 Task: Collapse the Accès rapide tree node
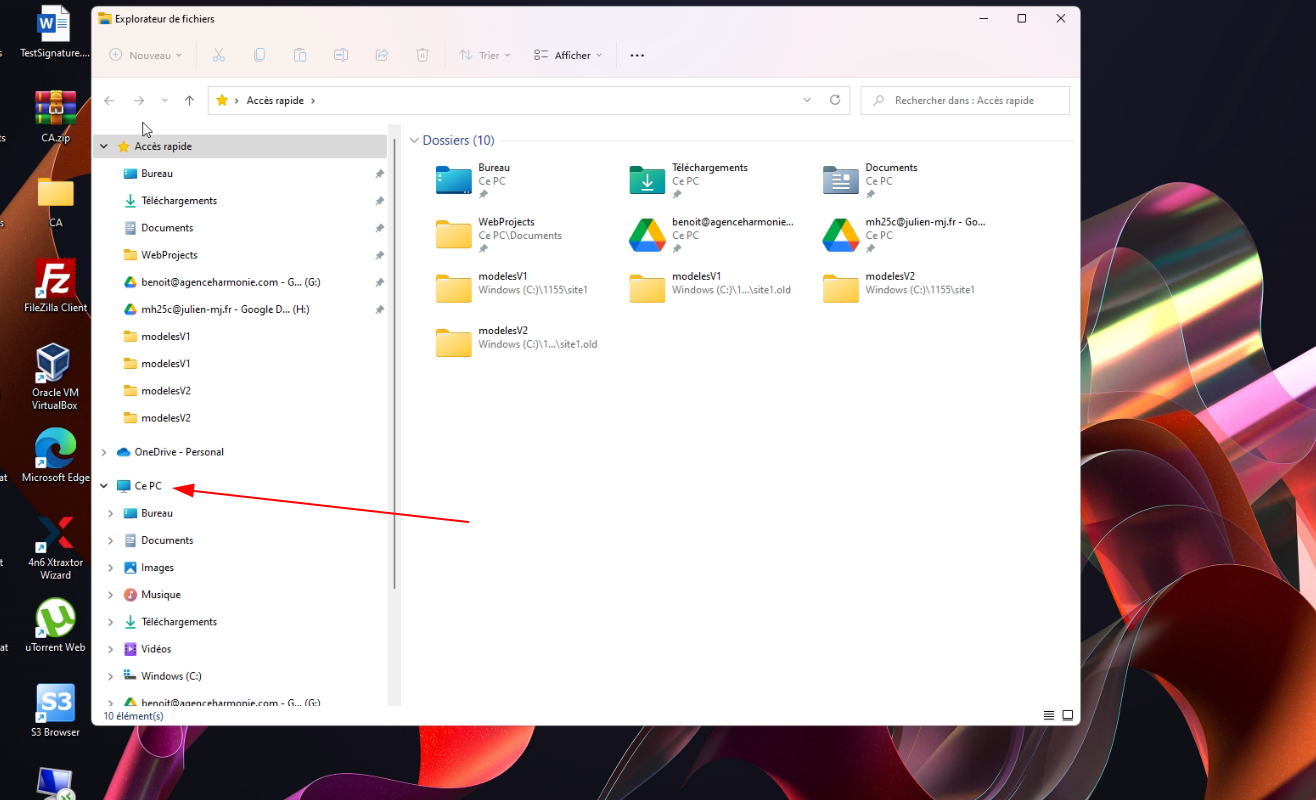pyautogui.click(x=104, y=146)
